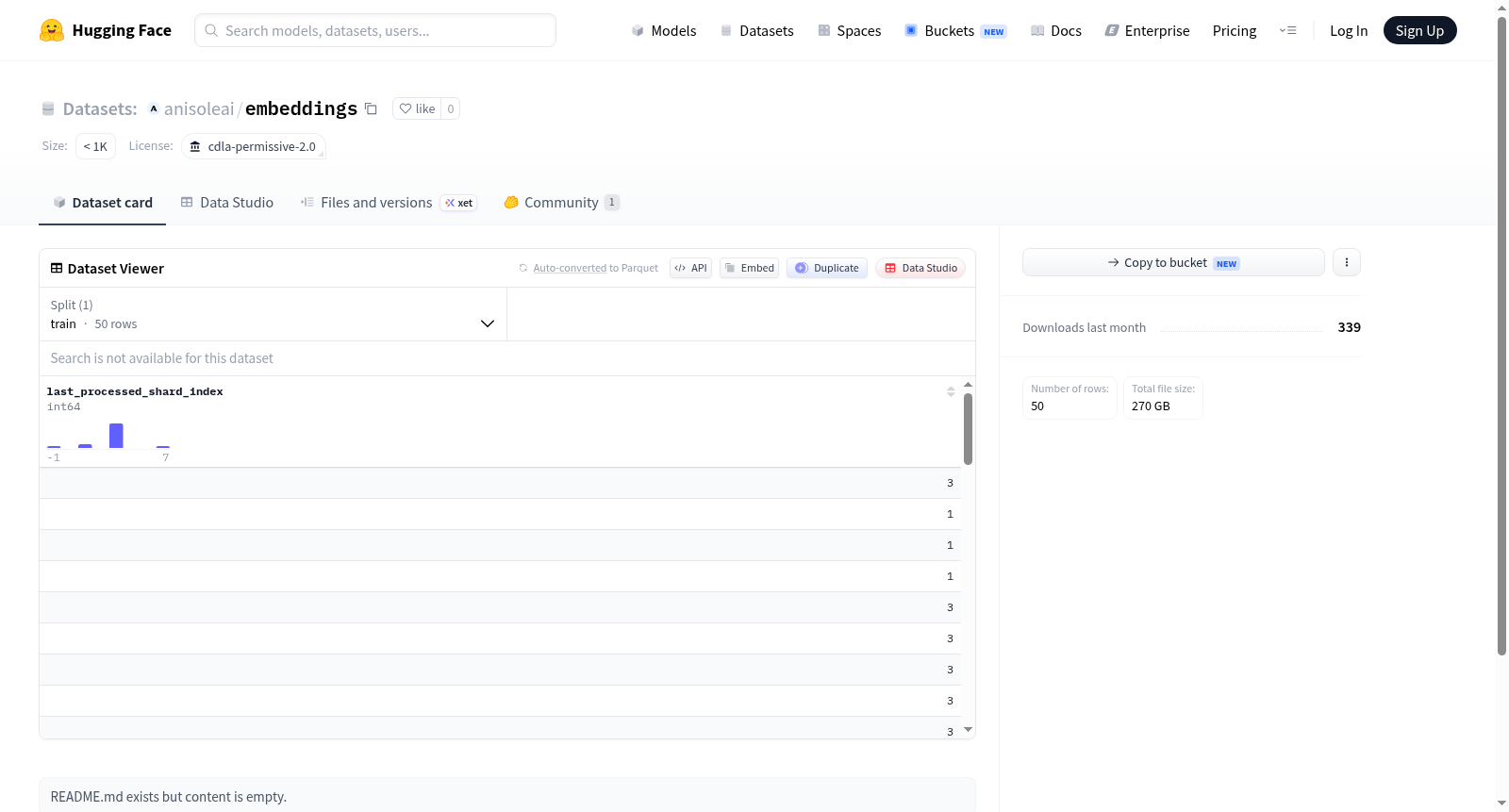1509x812 pixels.
Task: Click the Dataset Viewer table icon
Action: click(57, 269)
